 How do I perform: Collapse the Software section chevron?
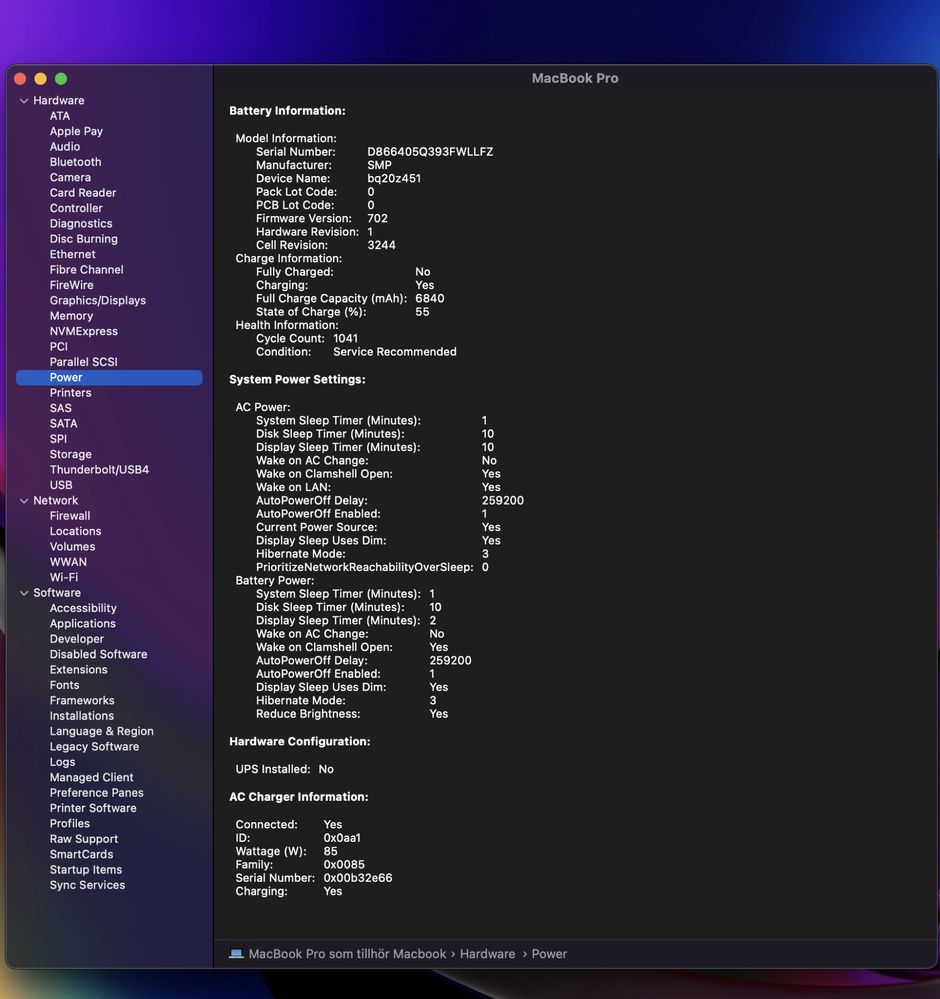point(24,593)
